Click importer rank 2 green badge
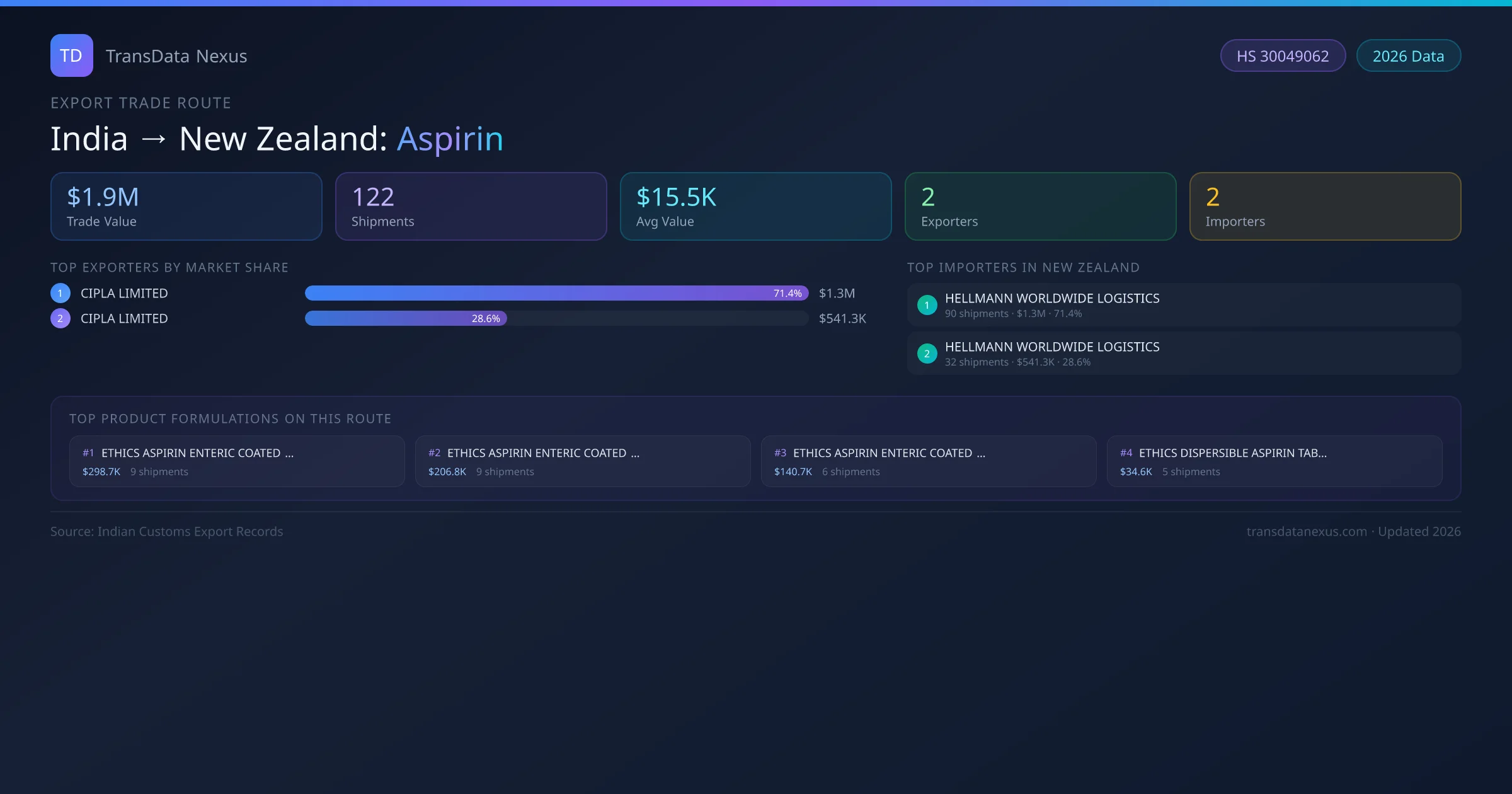The height and width of the screenshot is (794, 1512). 927,354
